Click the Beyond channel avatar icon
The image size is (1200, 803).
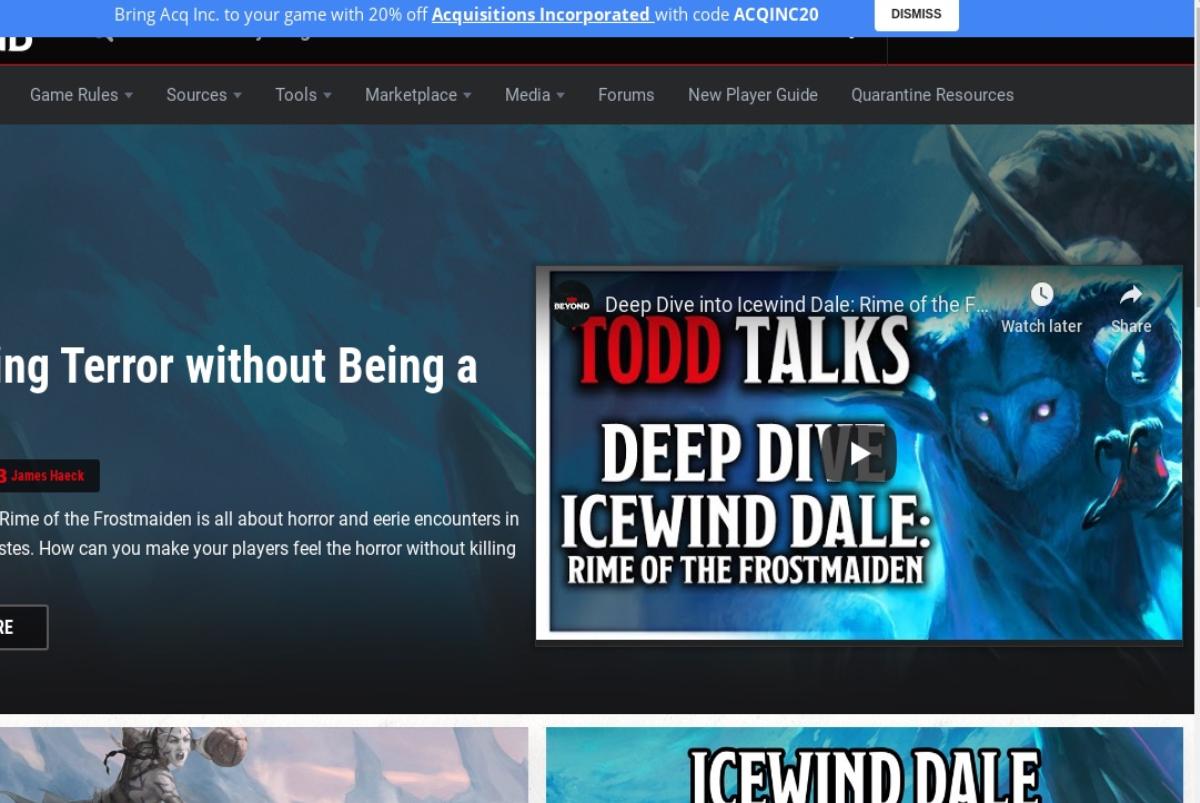[x=572, y=304]
